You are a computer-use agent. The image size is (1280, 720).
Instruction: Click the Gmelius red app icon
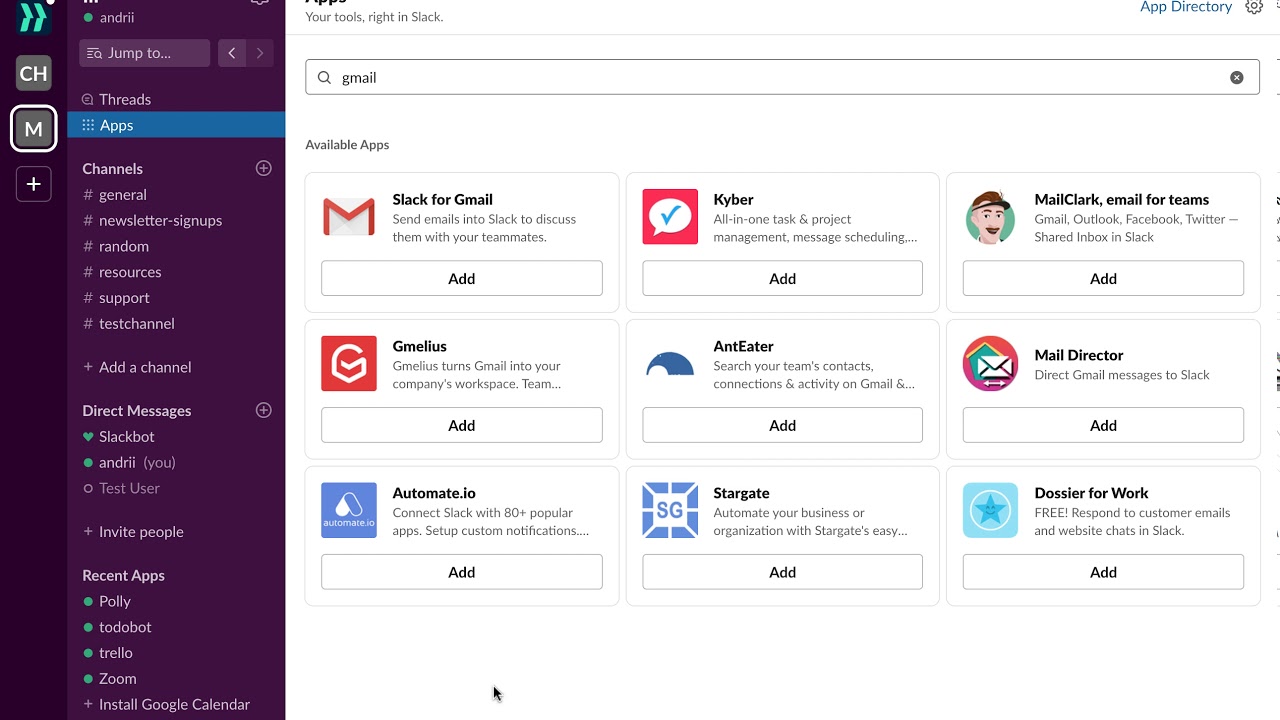[349, 364]
